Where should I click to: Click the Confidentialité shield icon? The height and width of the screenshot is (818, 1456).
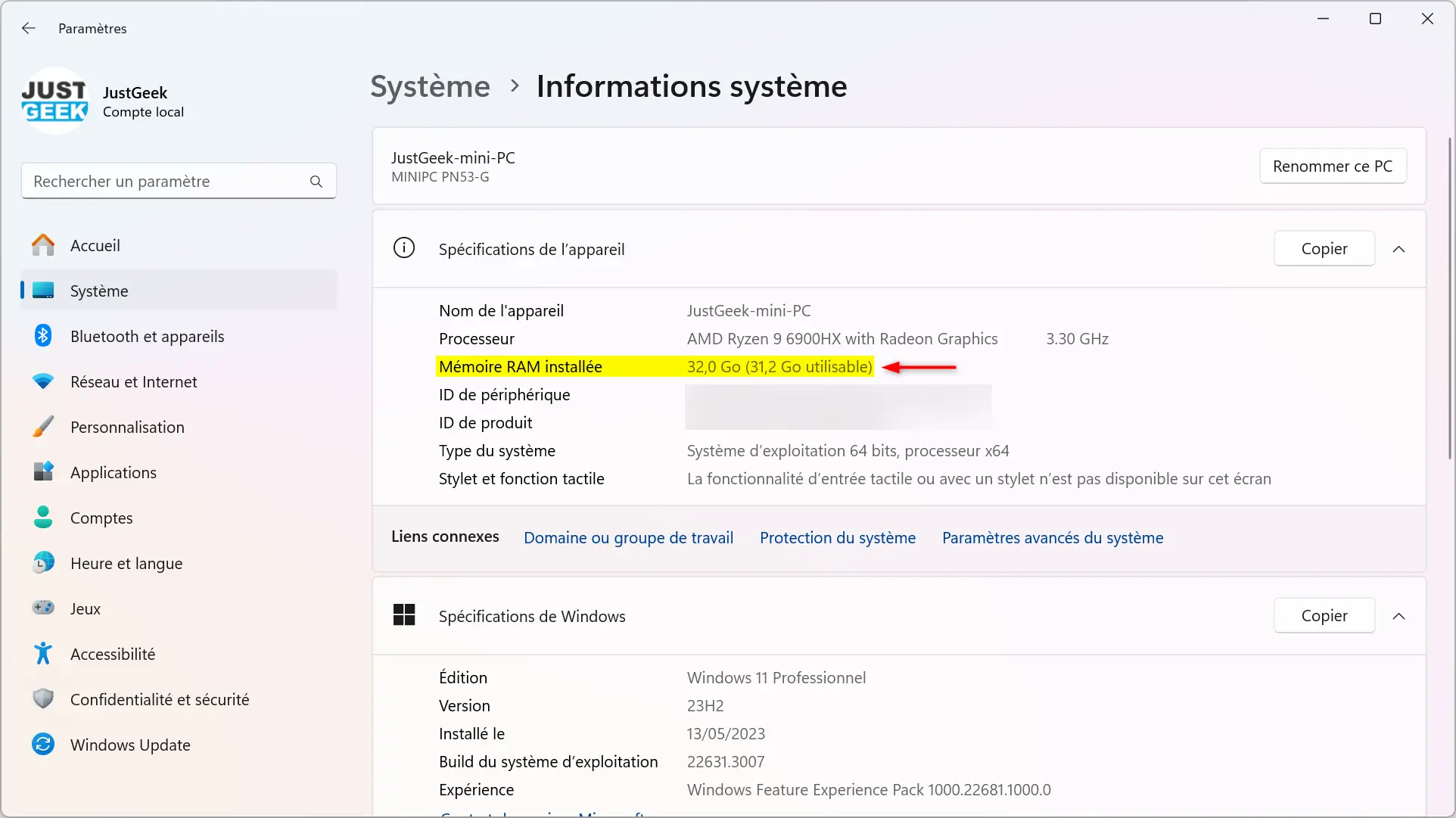[x=43, y=699]
